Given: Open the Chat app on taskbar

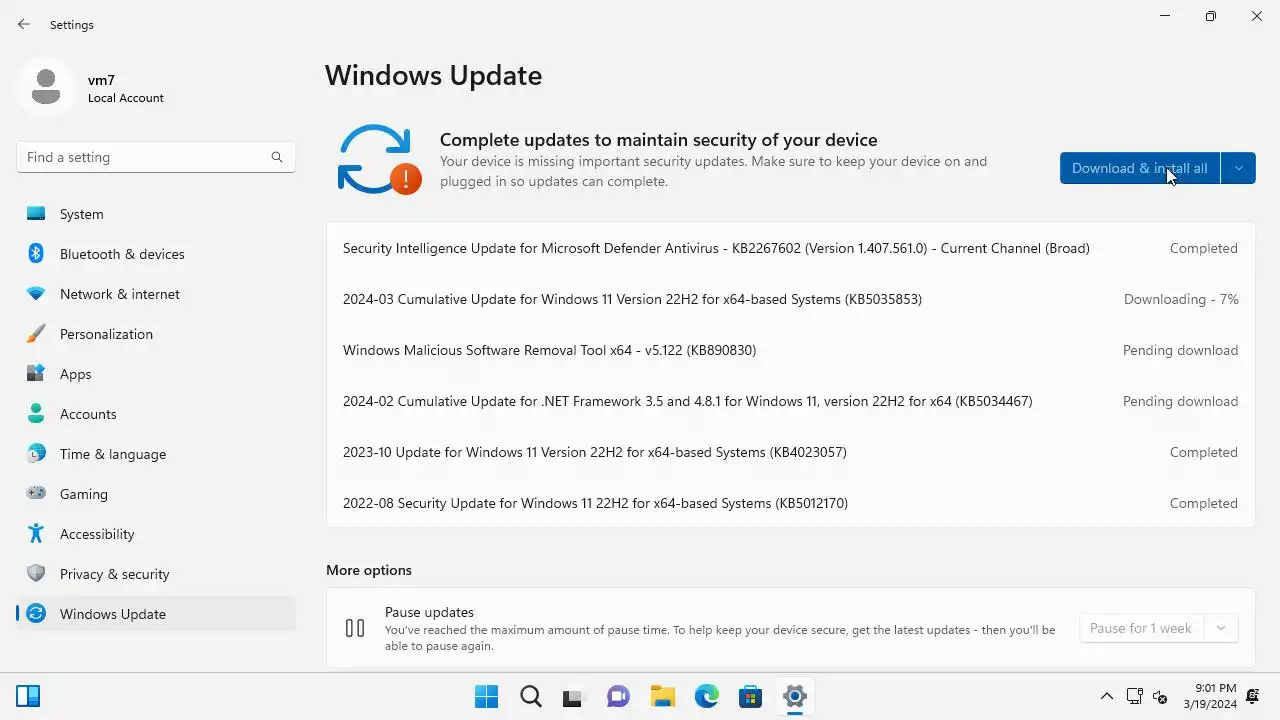Looking at the screenshot, I should [x=619, y=697].
